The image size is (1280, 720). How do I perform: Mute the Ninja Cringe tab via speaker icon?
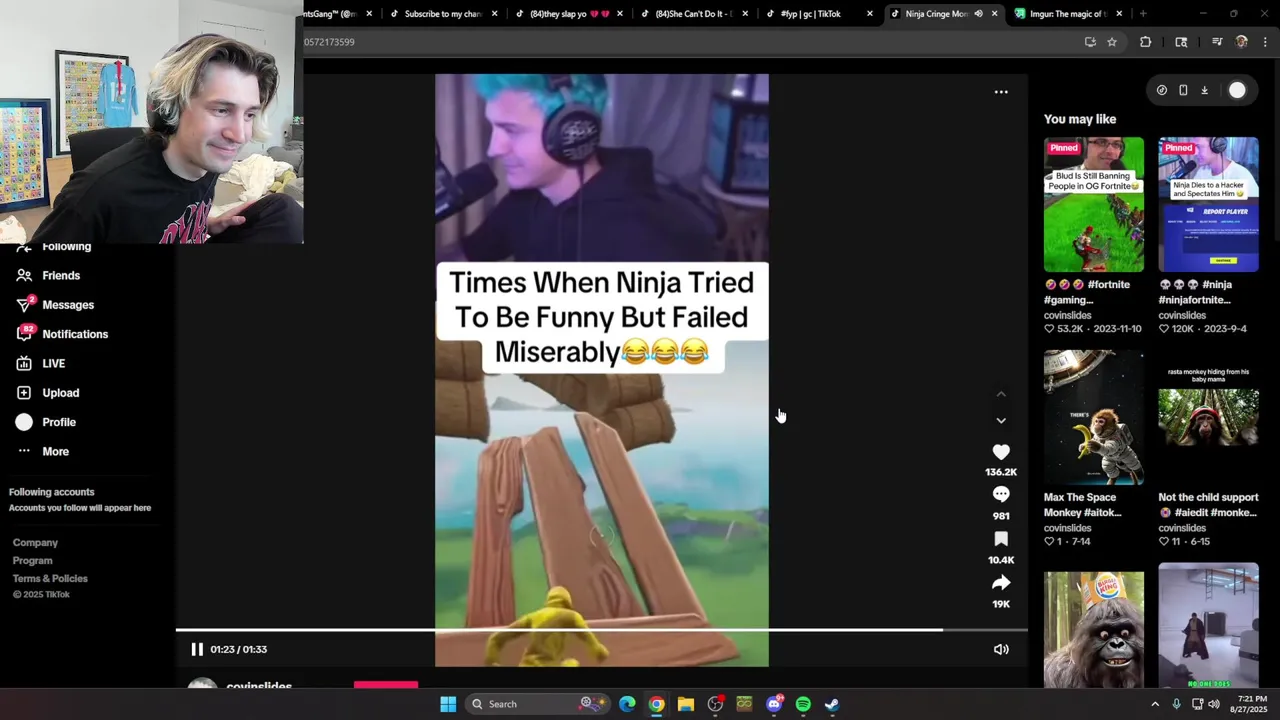point(978,14)
